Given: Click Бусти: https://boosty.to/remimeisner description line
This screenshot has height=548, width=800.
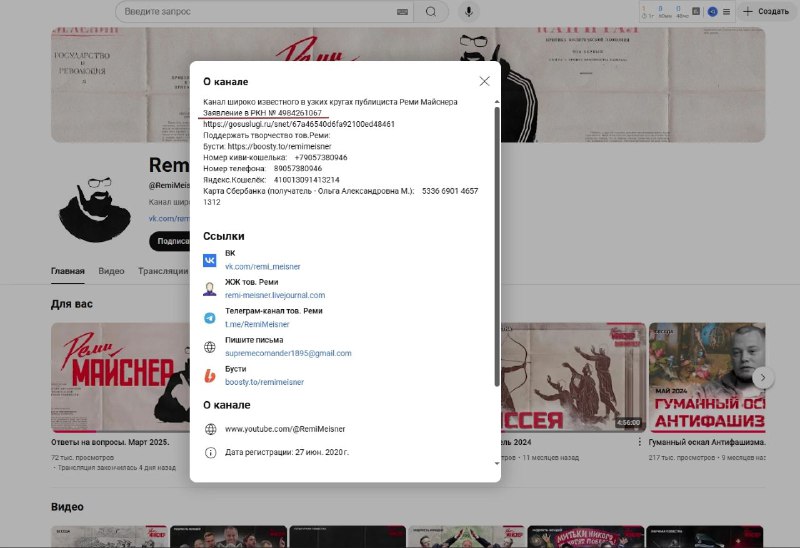Looking at the screenshot, I should tap(267, 146).
